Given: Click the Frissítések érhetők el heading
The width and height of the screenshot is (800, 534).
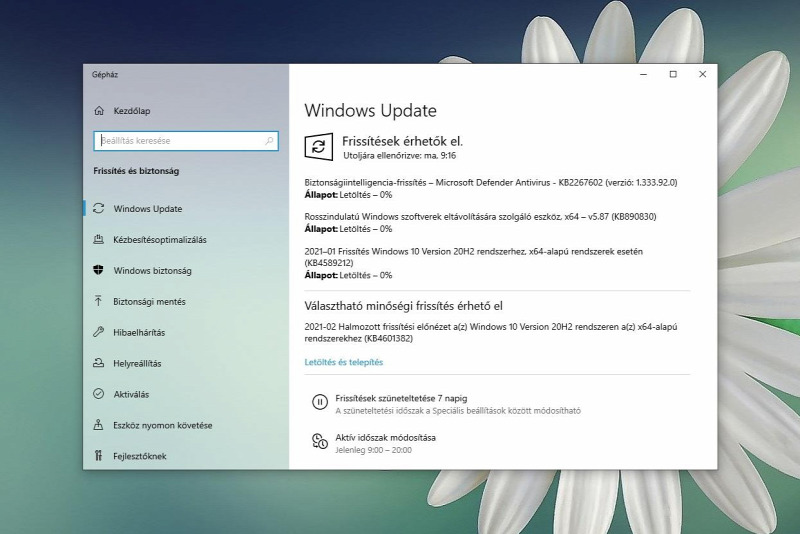Looking at the screenshot, I should (402, 141).
